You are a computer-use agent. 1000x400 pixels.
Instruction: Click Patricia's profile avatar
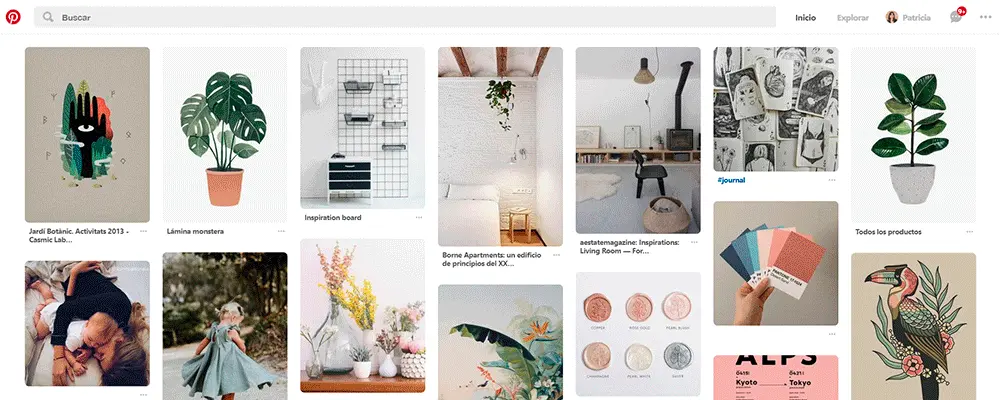coord(892,17)
